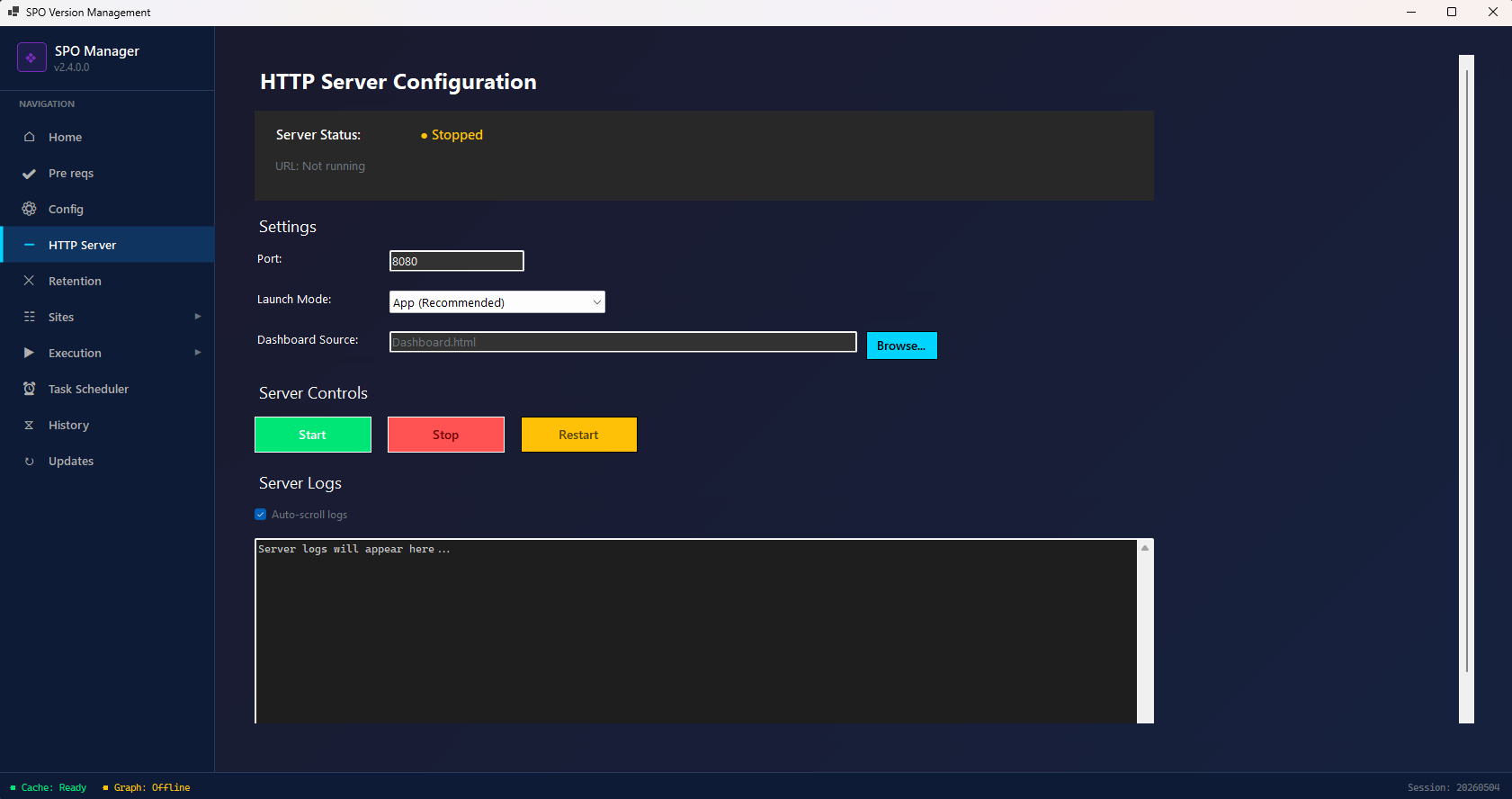Image resolution: width=1512 pixels, height=799 pixels.
Task: Open the Home page
Action: (x=108, y=137)
